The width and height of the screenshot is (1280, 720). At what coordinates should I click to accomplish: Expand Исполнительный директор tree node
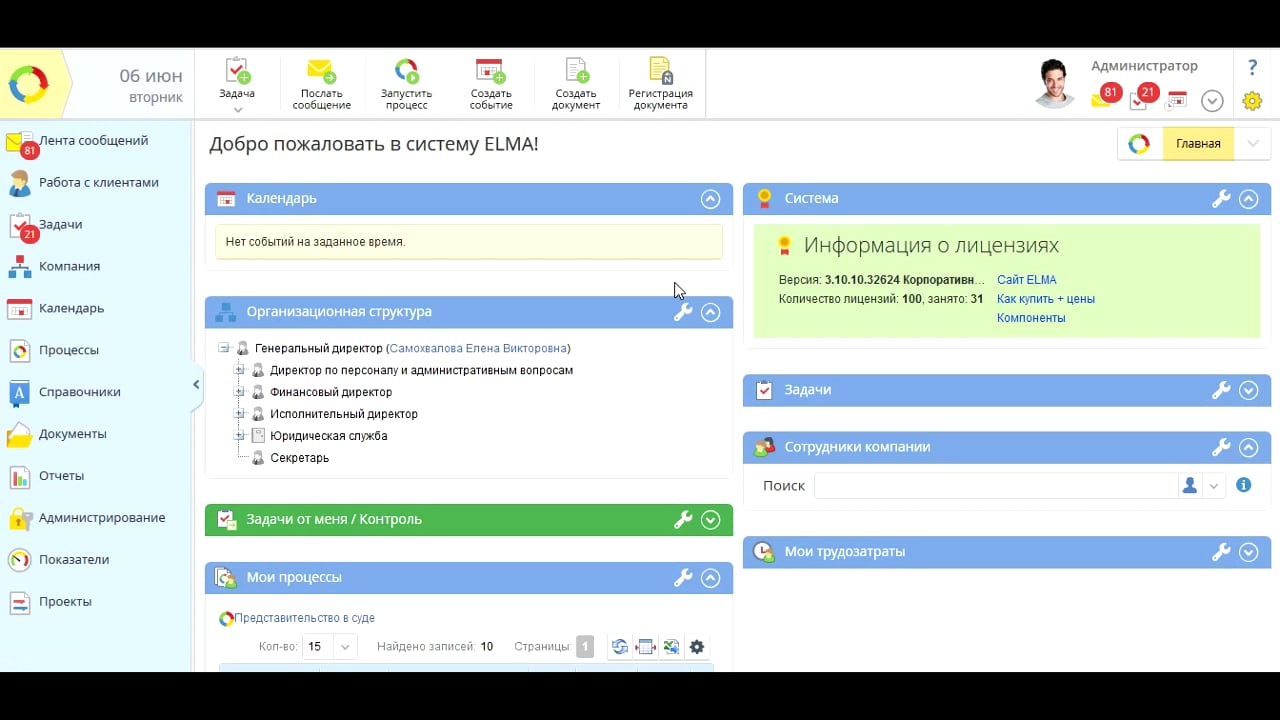tap(239, 414)
